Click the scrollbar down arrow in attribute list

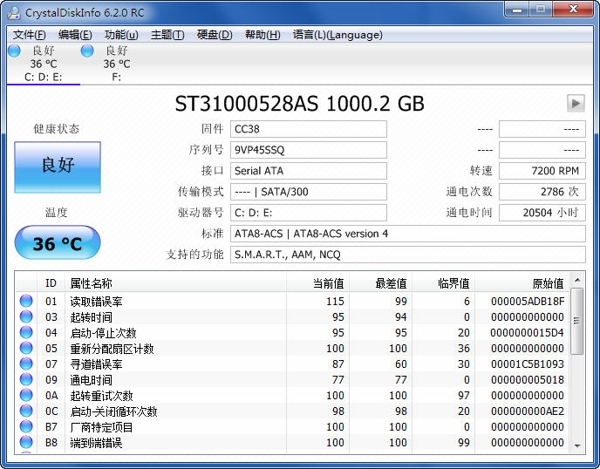point(577,443)
